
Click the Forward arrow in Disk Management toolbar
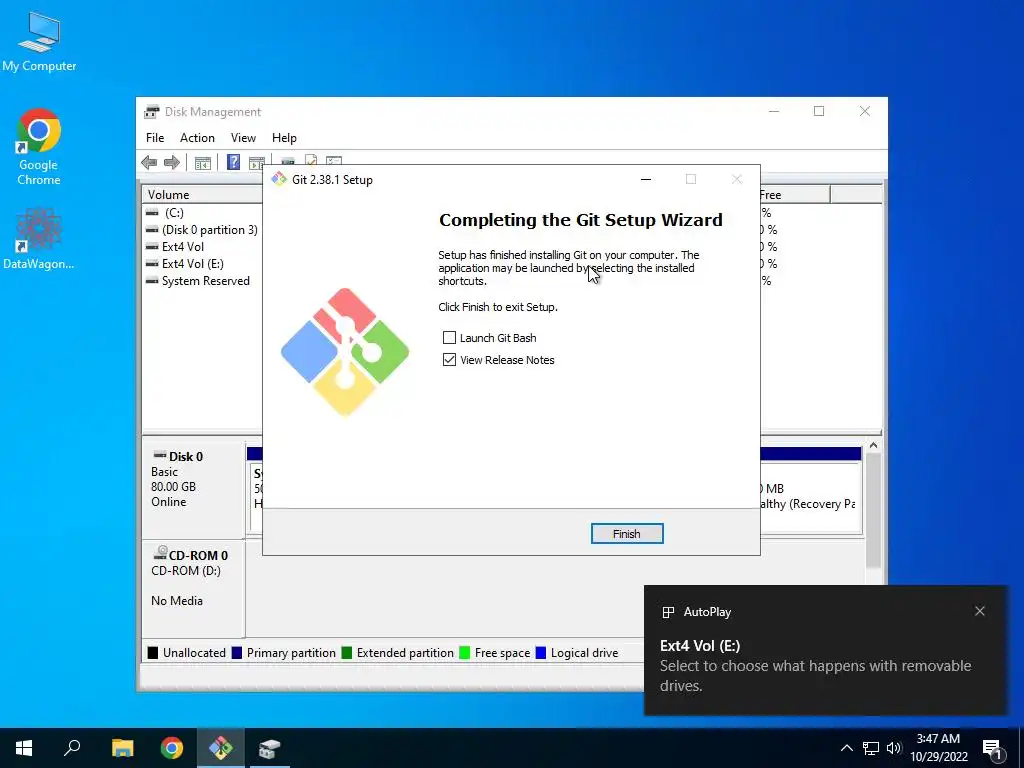tap(172, 162)
